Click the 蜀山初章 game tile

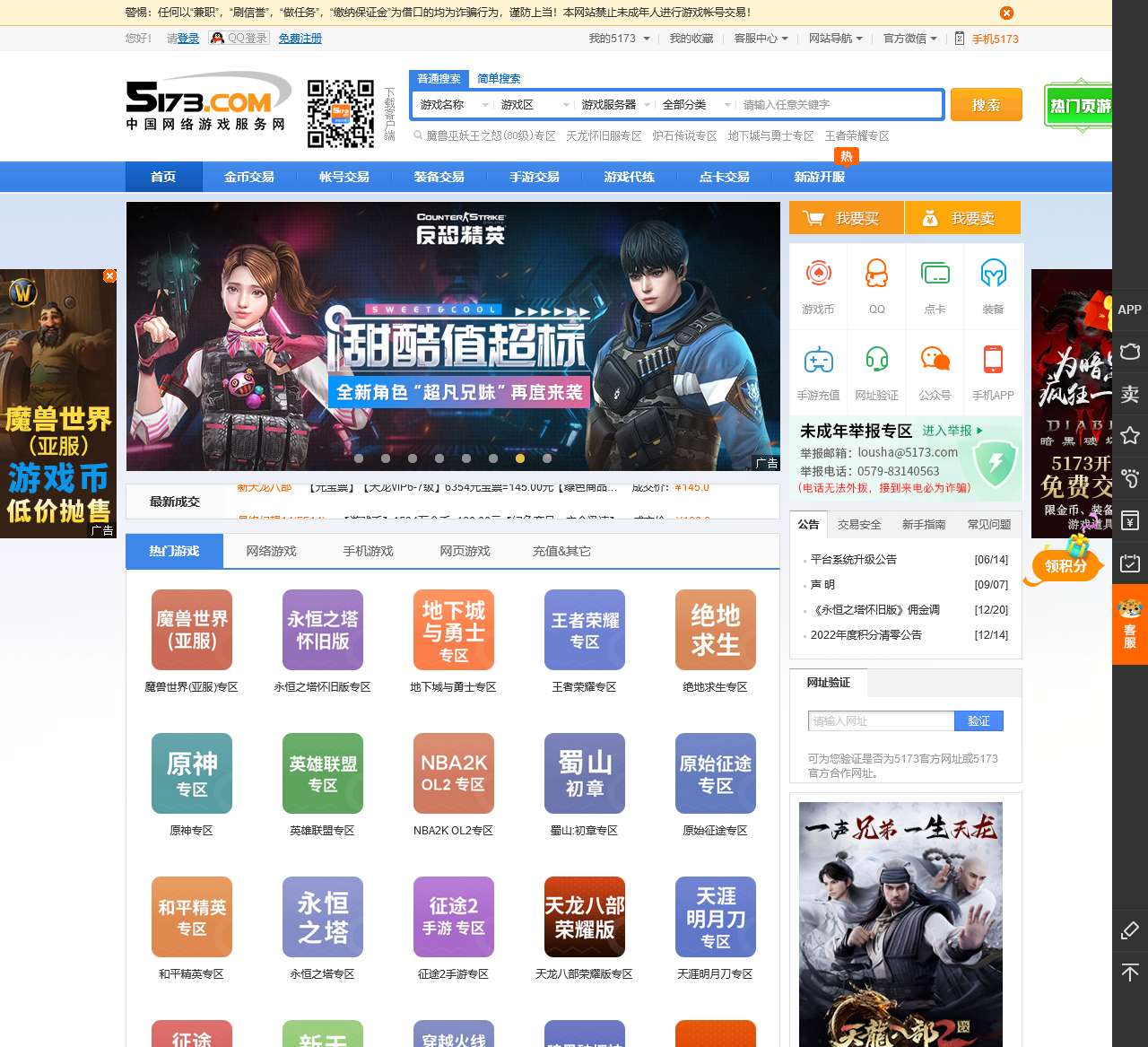tap(585, 773)
